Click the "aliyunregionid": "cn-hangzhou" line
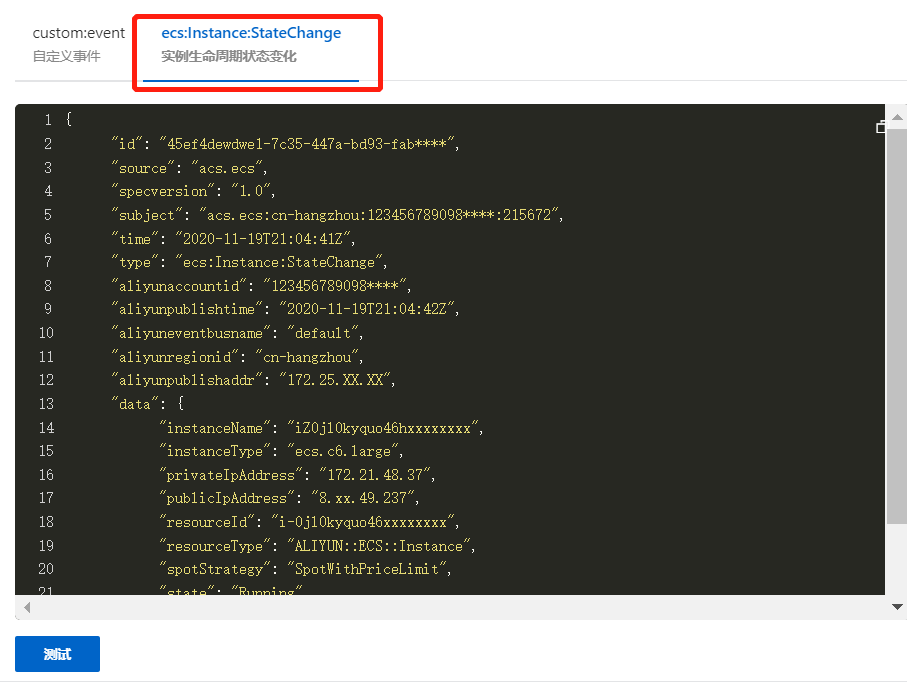 click(x=237, y=357)
